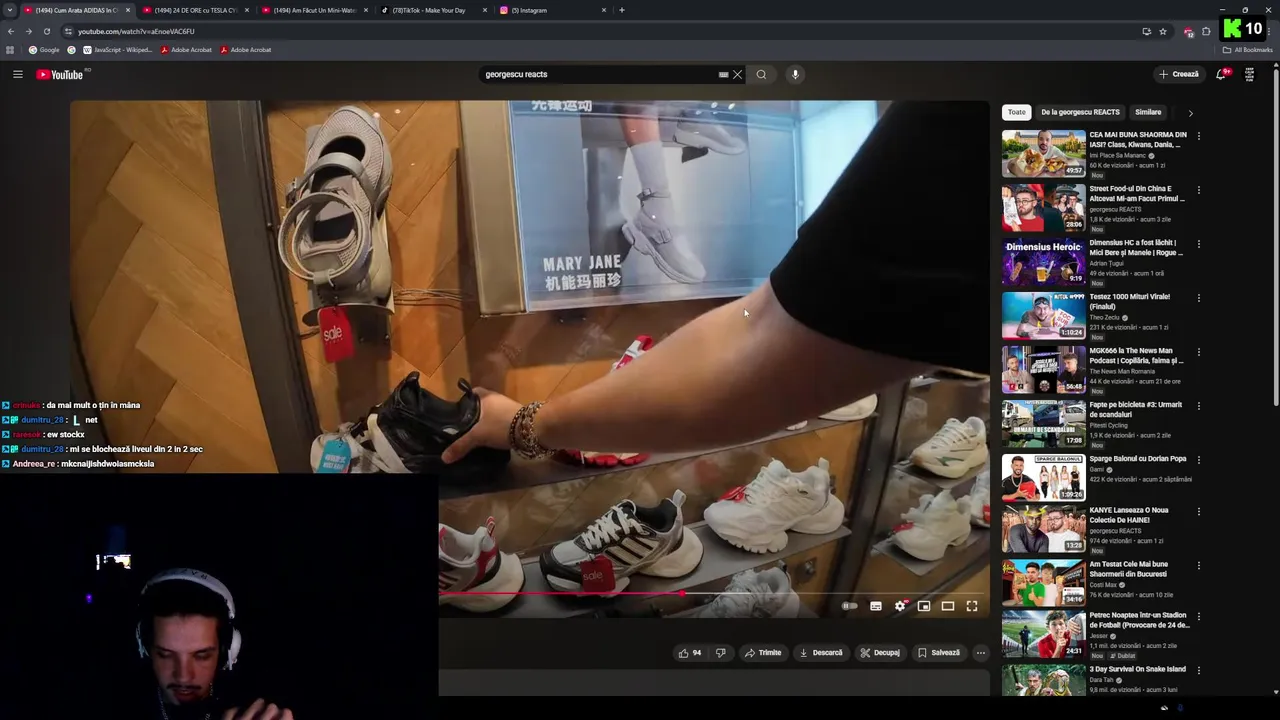
Task: Open options menu for KANYE Lanseaza video
Action: click(x=1198, y=512)
